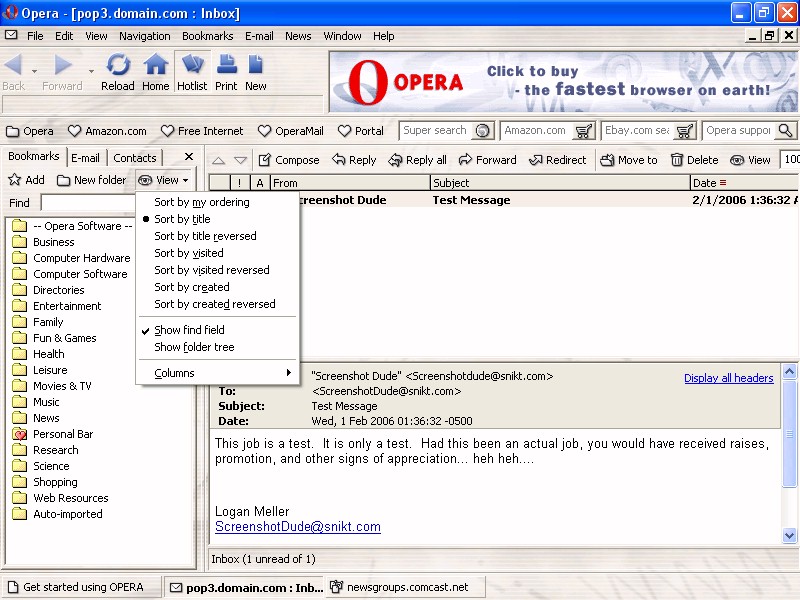
Task: Choose Sort by visited reversed
Action: pos(218,270)
